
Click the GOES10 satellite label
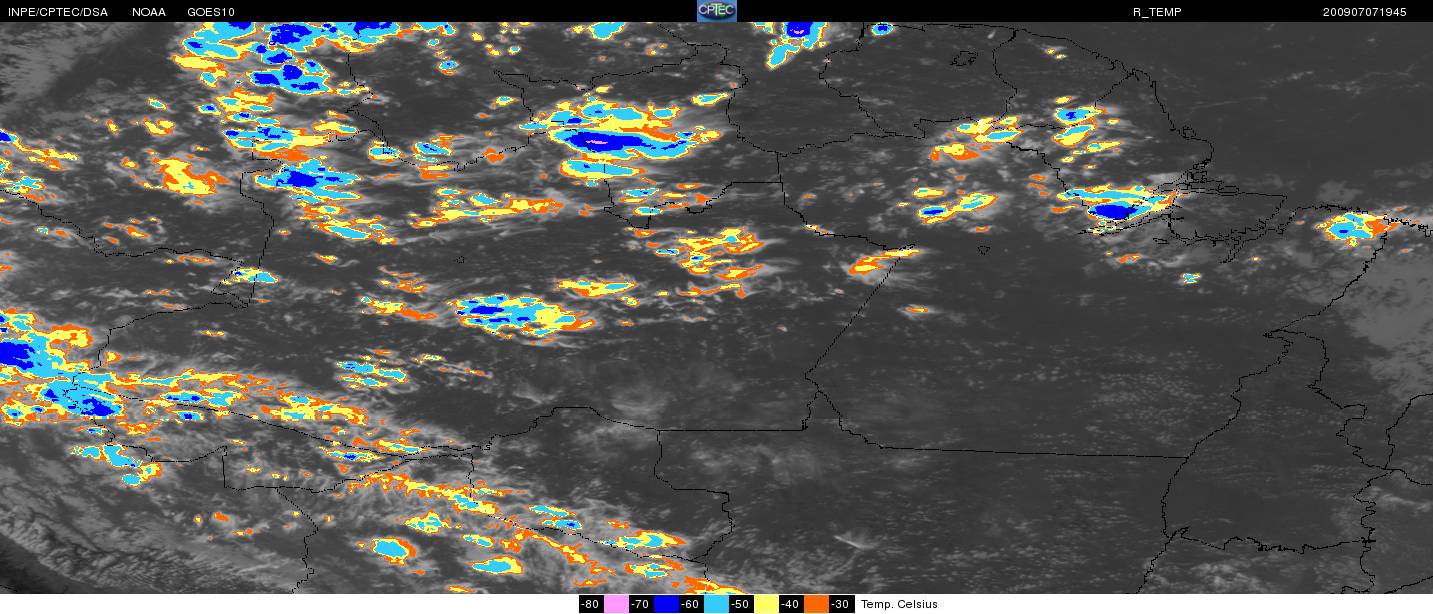(211, 12)
